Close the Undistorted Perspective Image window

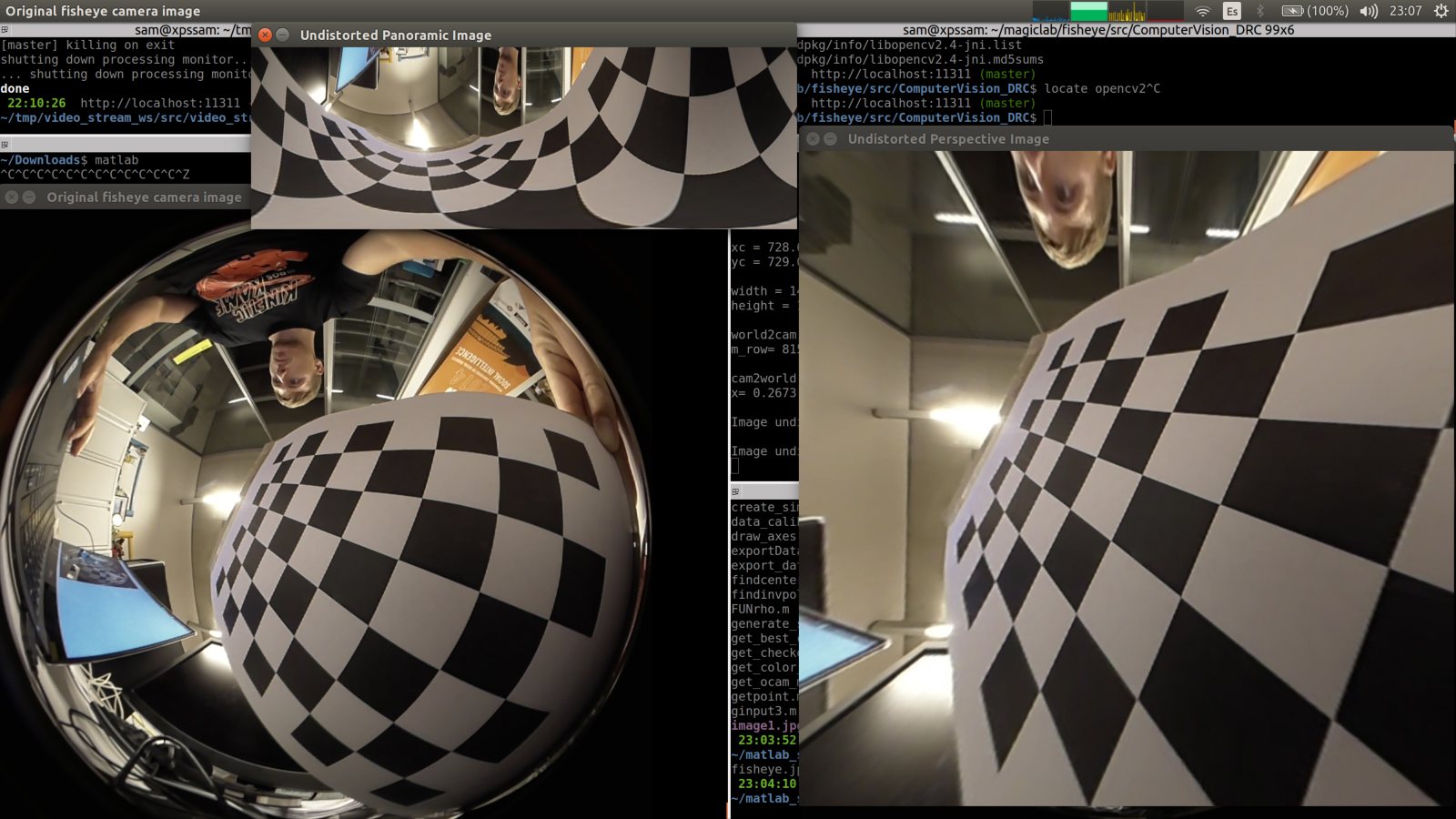813,139
